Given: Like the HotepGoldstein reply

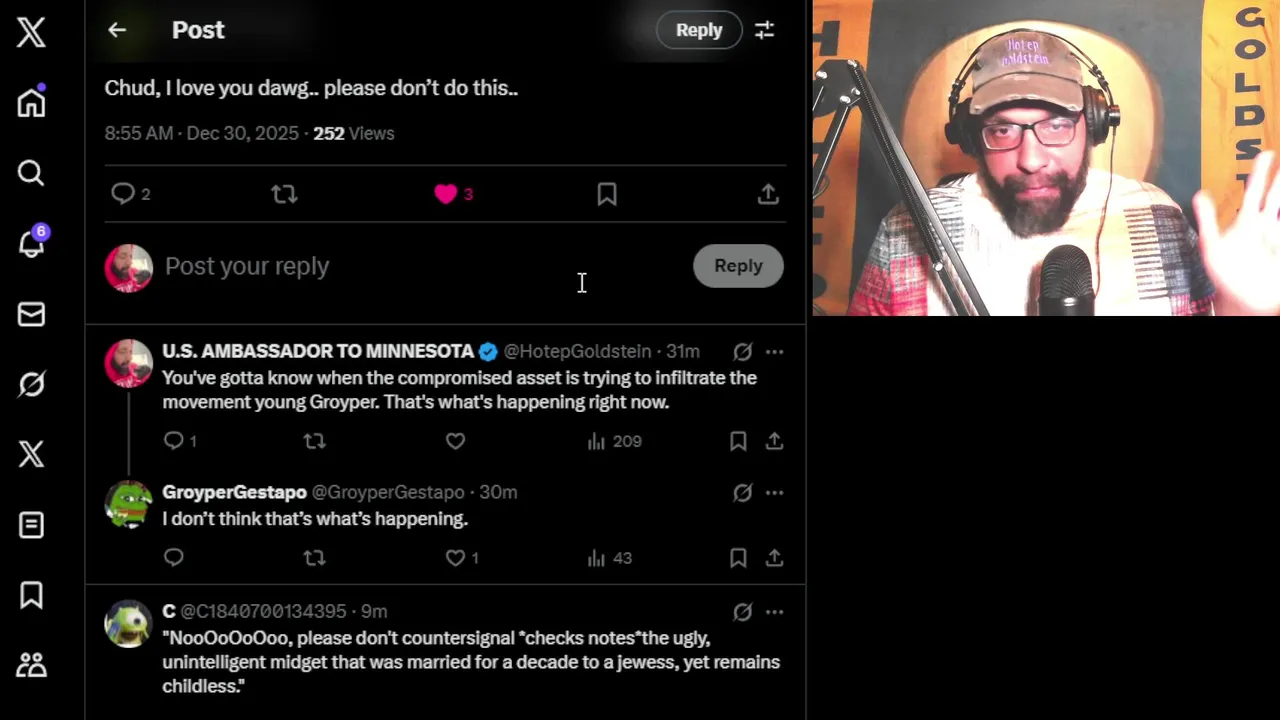Looking at the screenshot, I should point(455,441).
